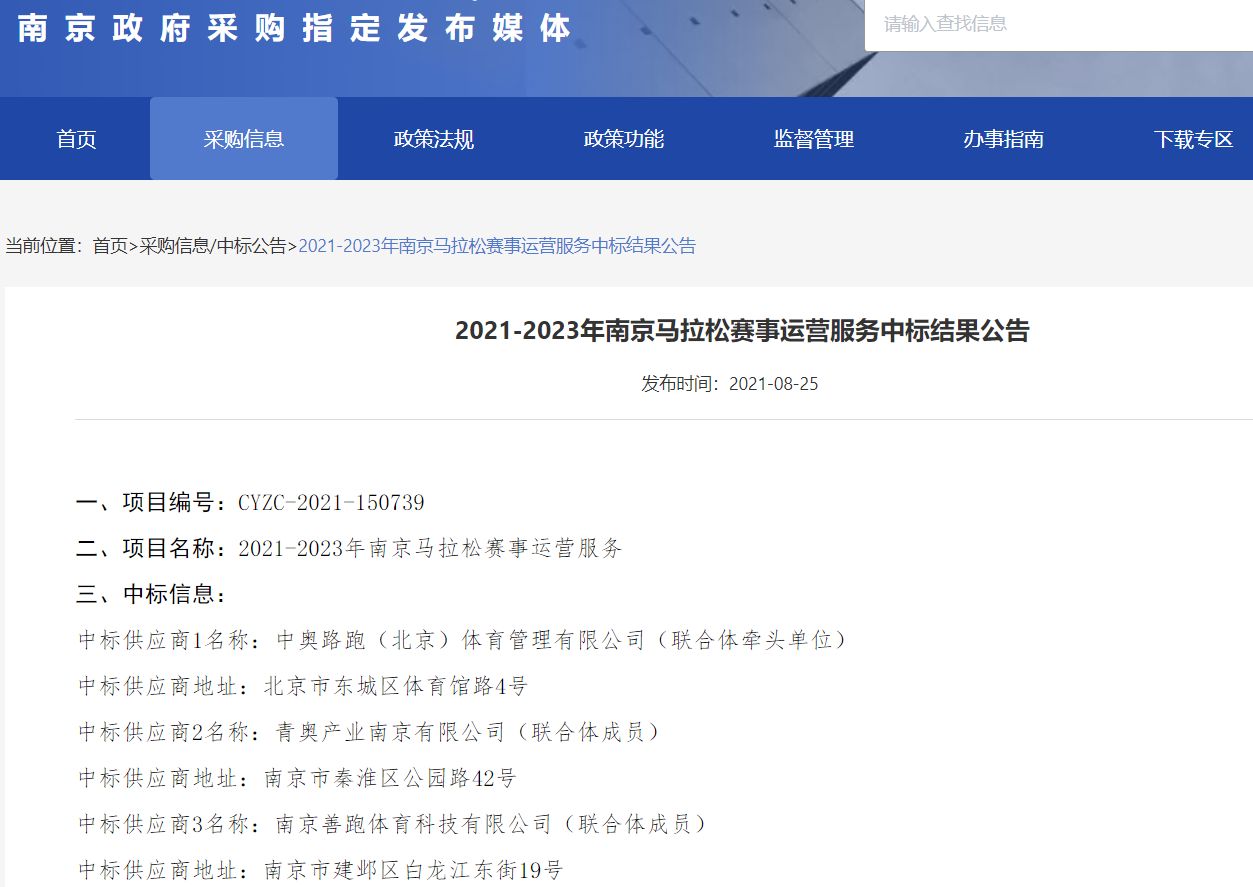The image size is (1253, 887).
Task: Click 首页 in the breadcrumb trail
Action: [110, 246]
